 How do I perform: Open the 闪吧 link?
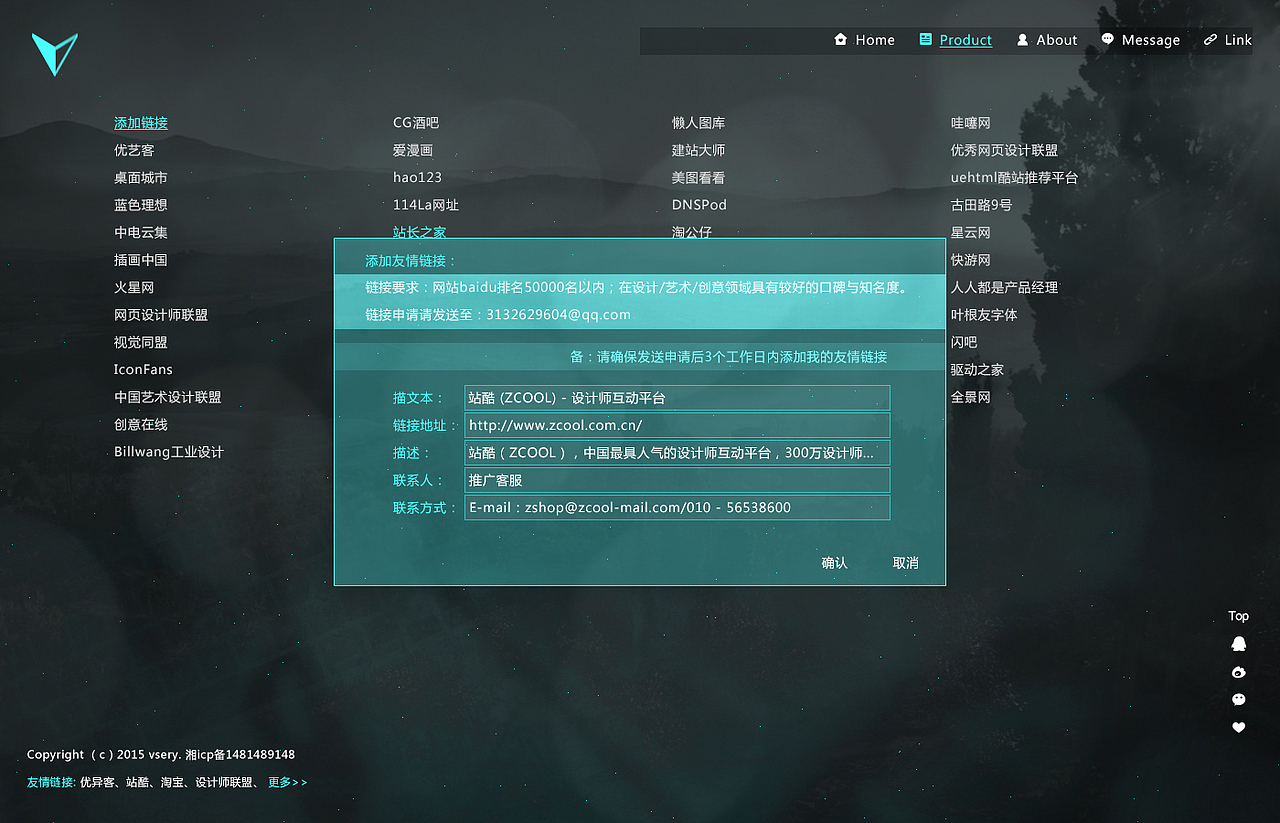tap(964, 342)
